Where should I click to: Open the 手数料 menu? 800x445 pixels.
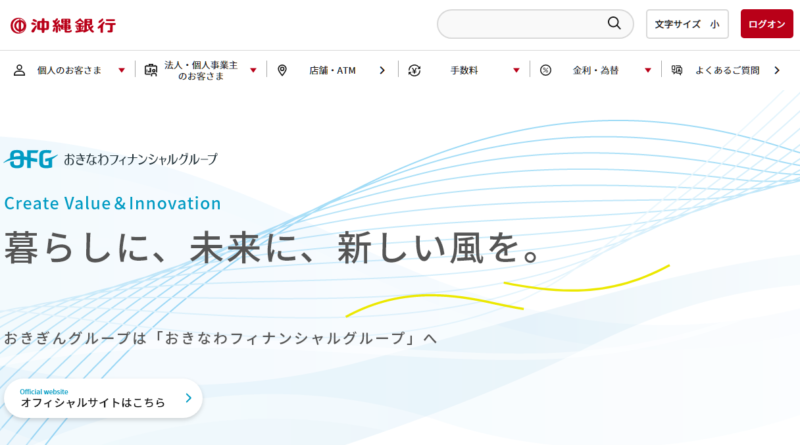tap(464, 70)
